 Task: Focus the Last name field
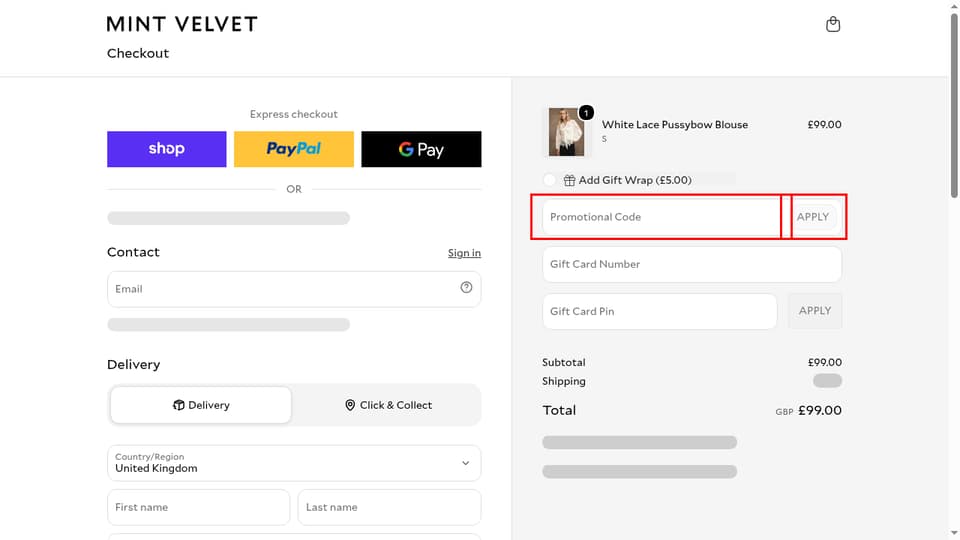point(389,507)
